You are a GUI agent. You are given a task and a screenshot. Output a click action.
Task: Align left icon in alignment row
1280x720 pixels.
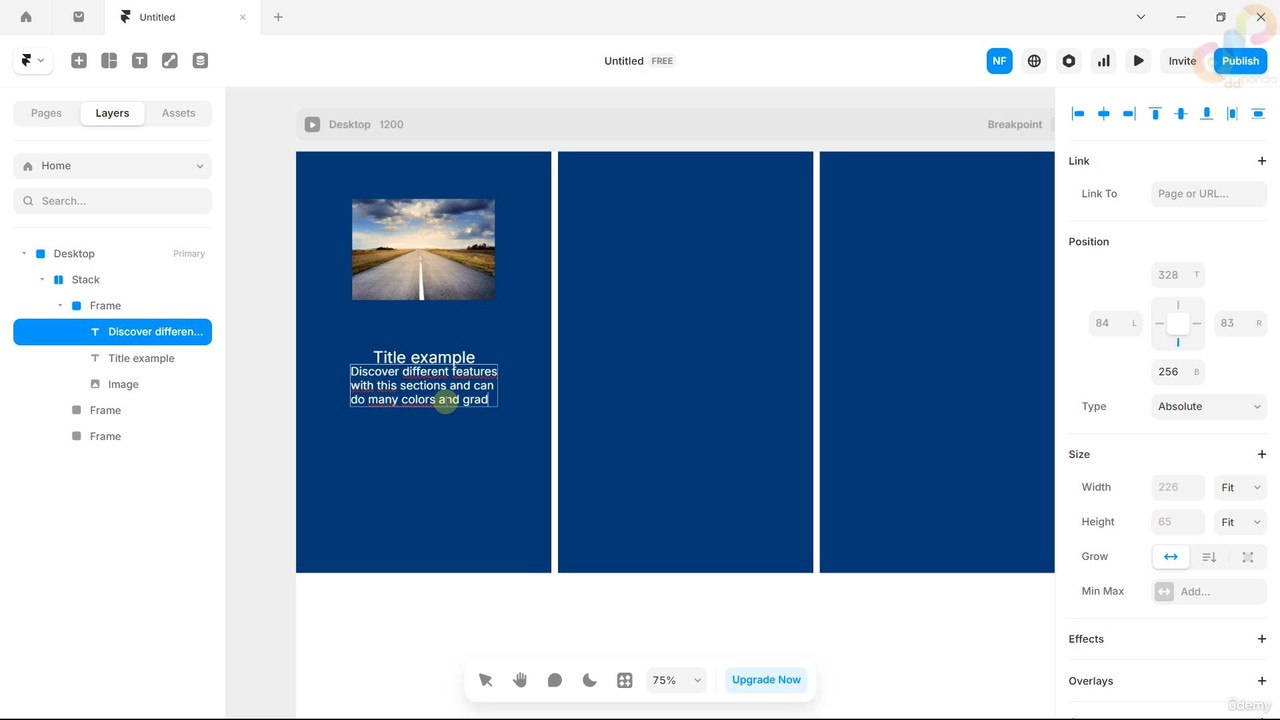click(x=1078, y=114)
